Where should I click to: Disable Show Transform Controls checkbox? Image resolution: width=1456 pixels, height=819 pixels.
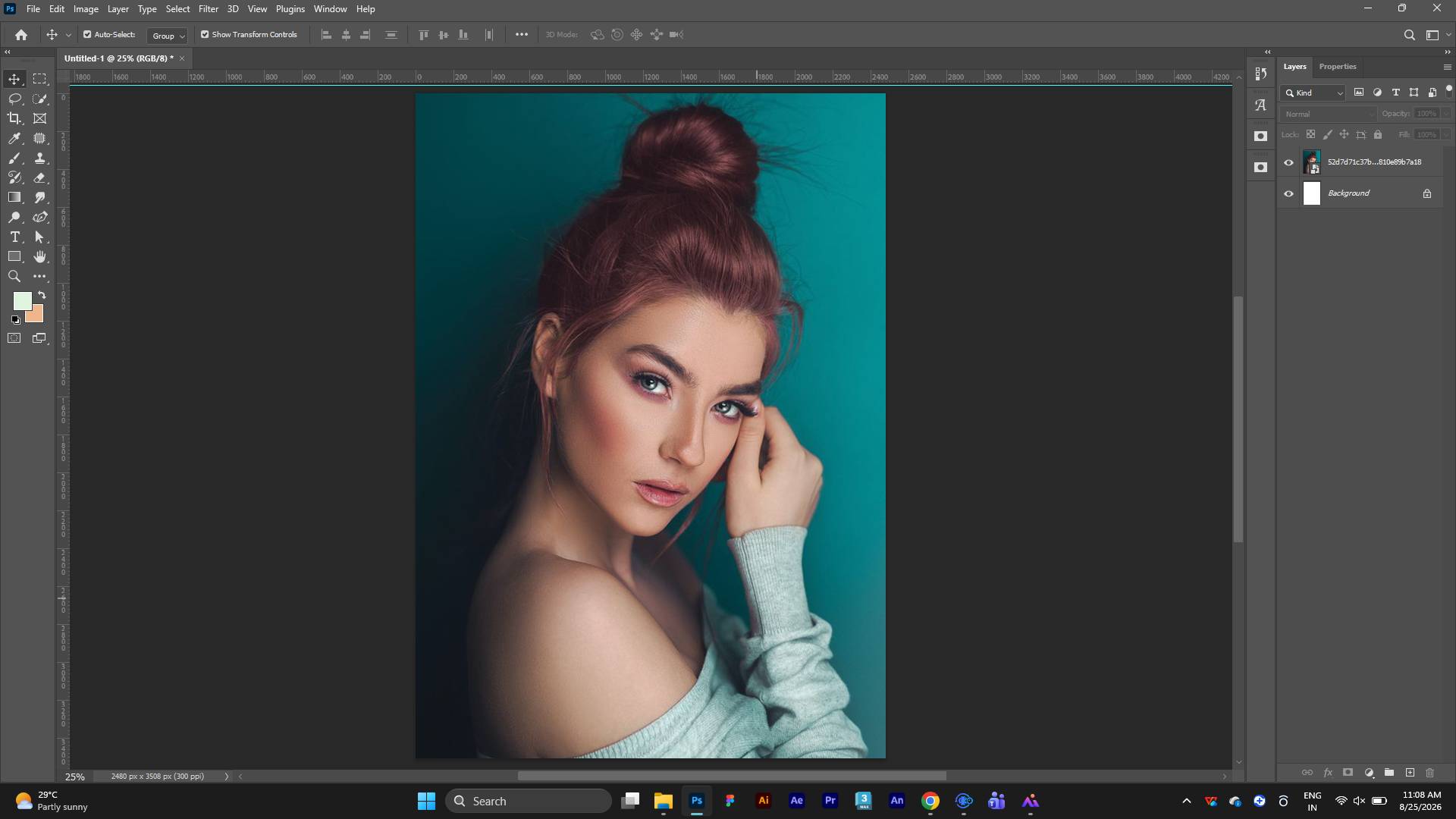coord(205,34)
